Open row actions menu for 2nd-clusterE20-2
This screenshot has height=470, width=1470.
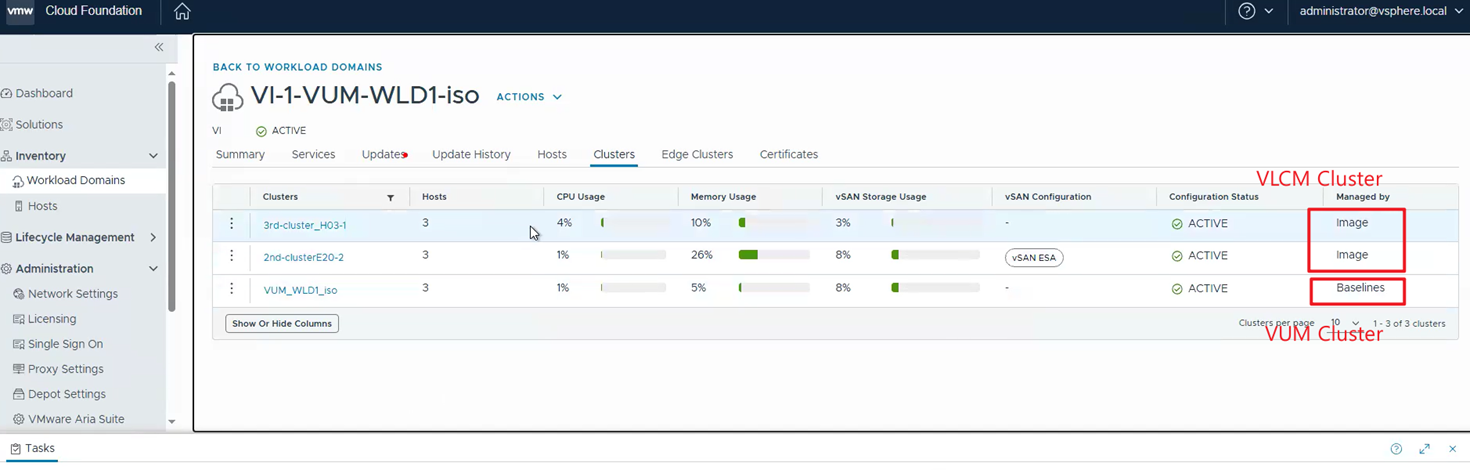coord(231,256)
